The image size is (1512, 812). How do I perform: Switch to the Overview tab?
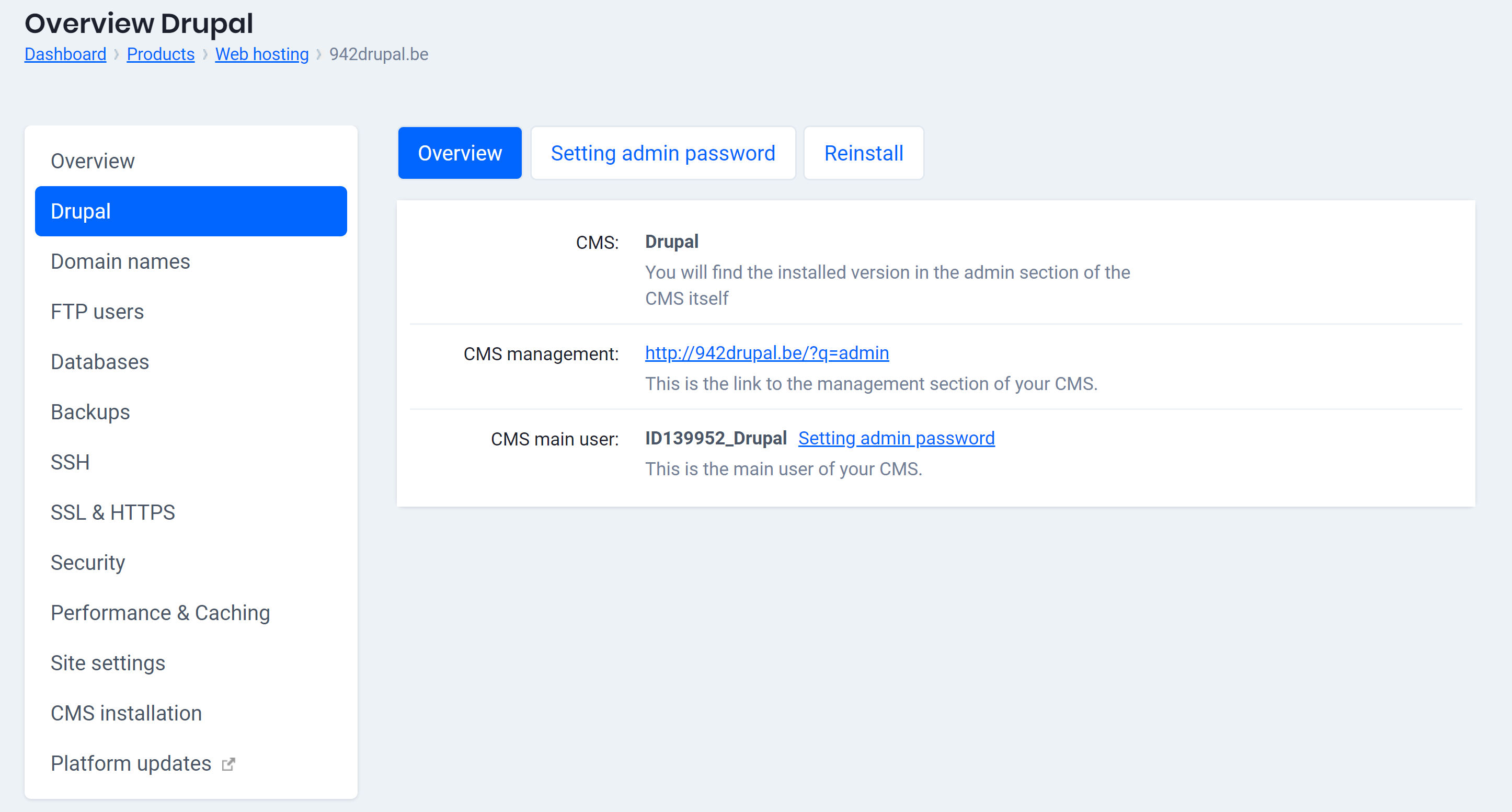(460, 153)
